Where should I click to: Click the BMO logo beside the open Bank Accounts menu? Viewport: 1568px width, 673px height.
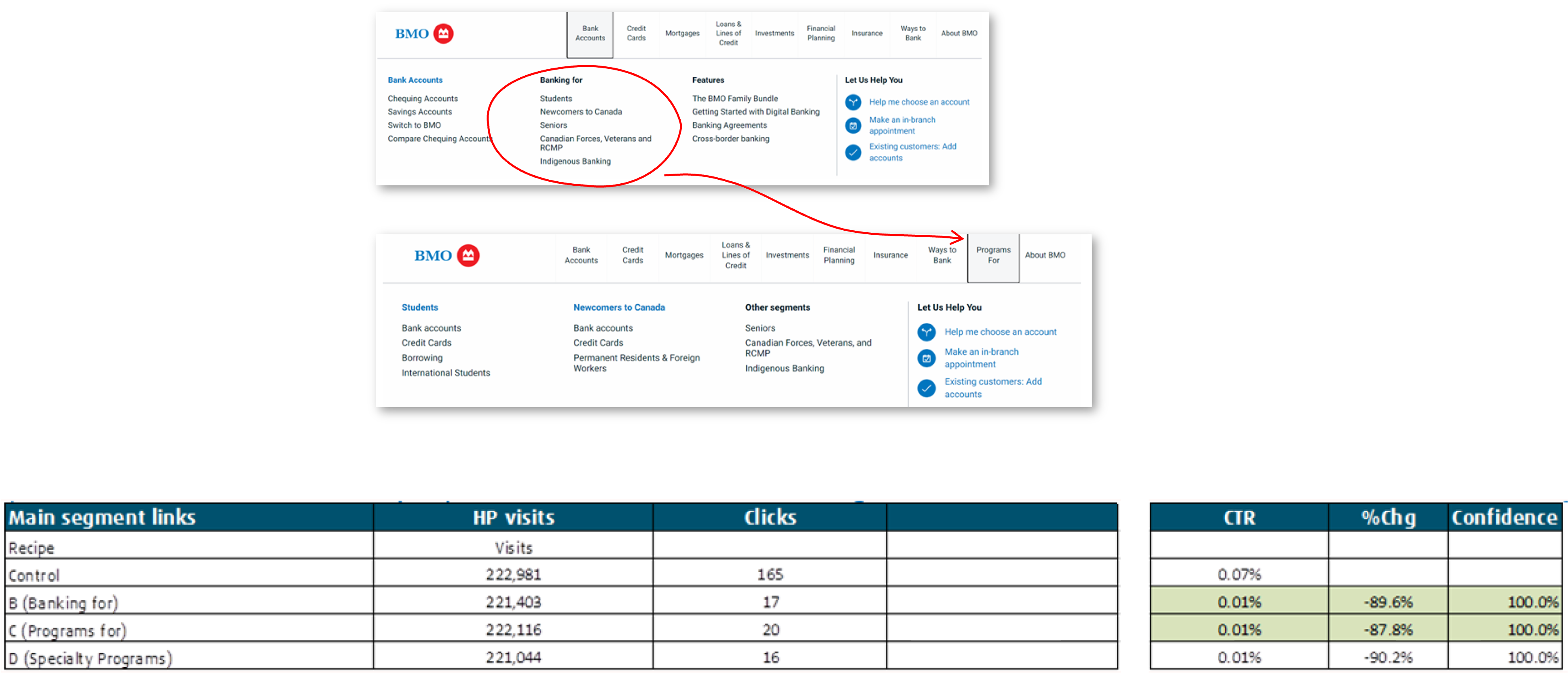tap(424, 34)
